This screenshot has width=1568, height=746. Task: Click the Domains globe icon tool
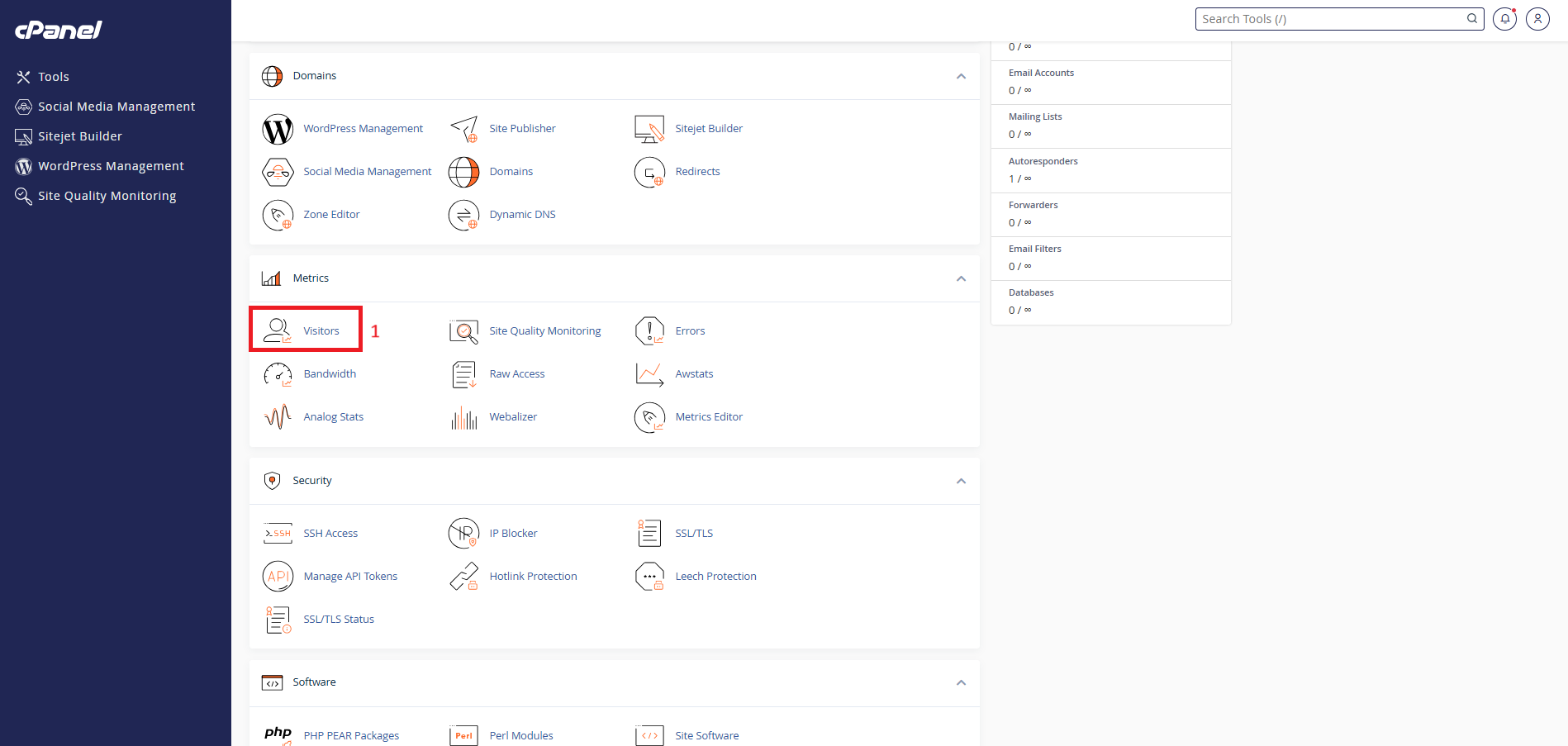pos(463,172)
